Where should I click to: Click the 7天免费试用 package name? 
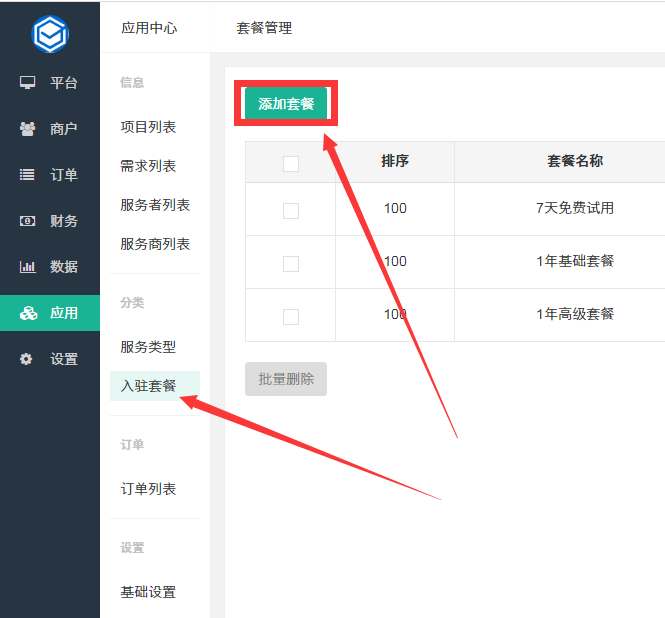[x=575, y=208]
